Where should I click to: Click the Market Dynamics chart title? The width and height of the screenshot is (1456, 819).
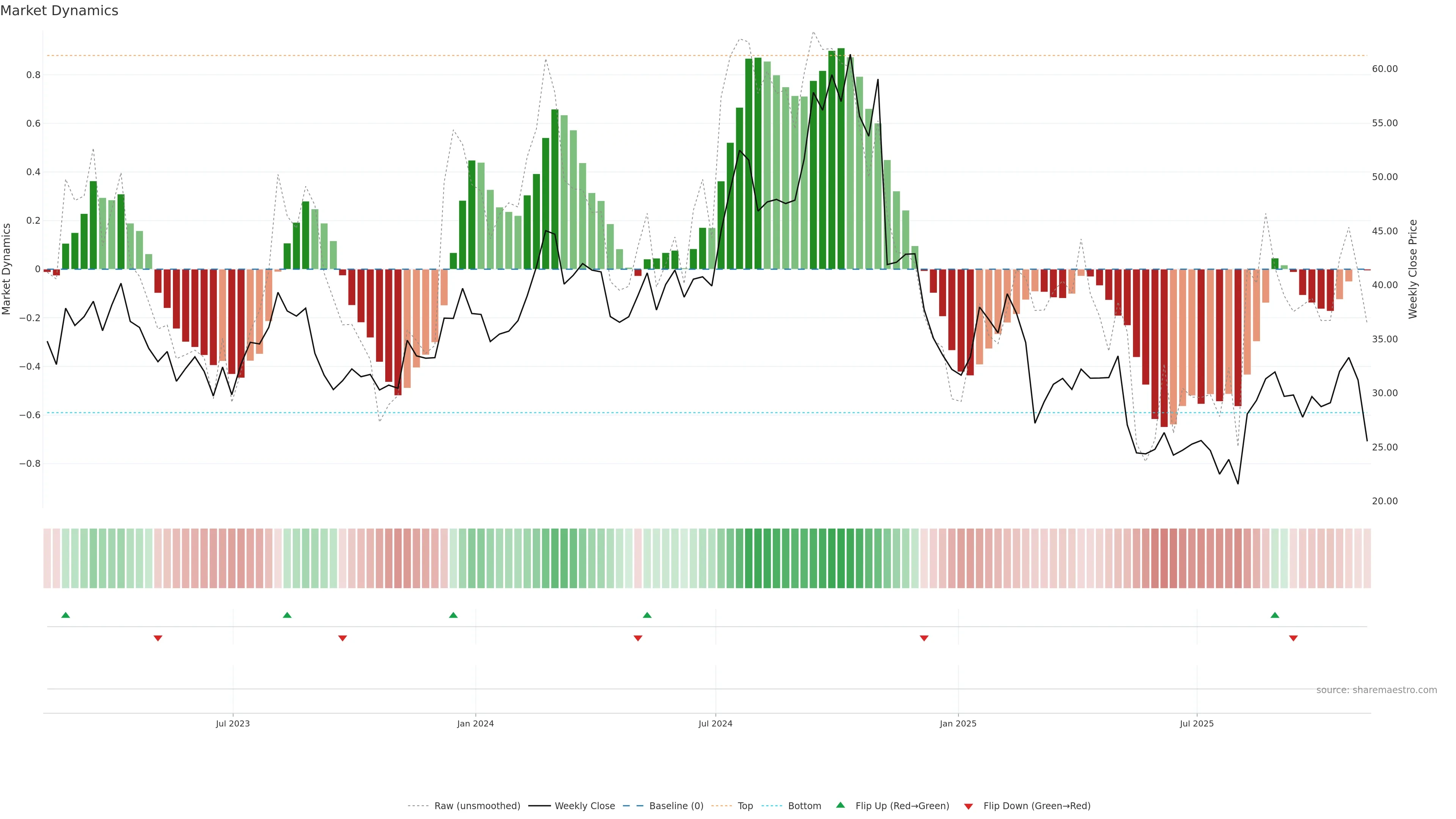[x=60, y=11]
